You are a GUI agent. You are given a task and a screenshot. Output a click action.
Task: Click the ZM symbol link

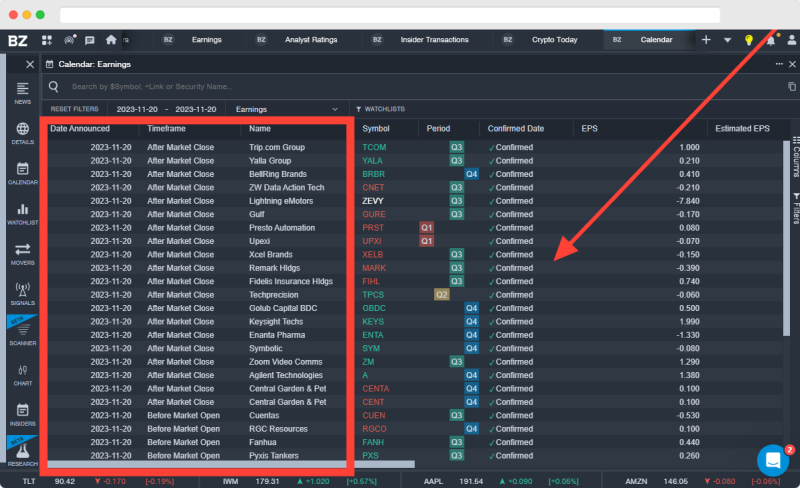pyautogui.click(x=368, y=362)
